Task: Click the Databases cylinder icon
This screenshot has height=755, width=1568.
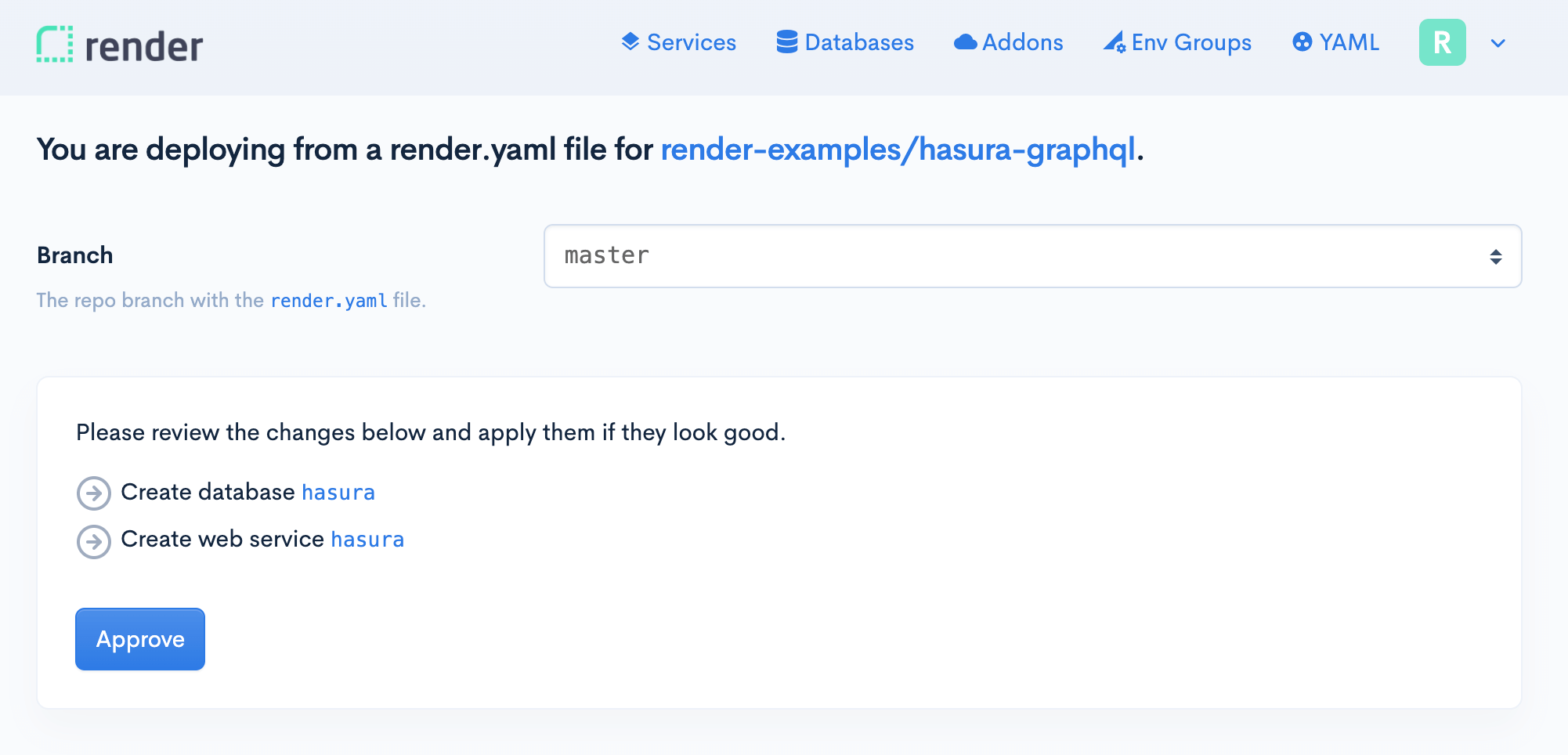Action: (787, 42)
